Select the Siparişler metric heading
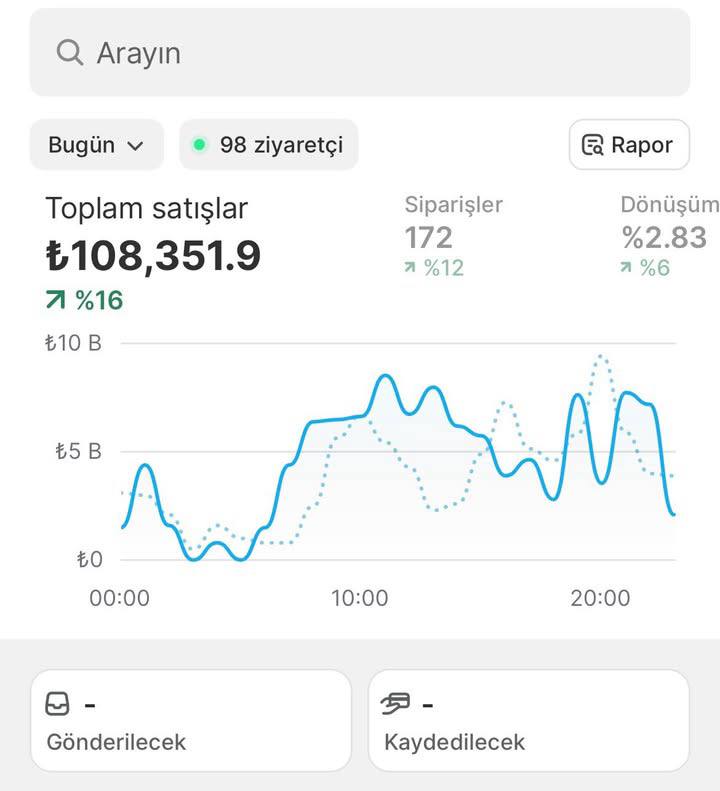The height and width of the screenshot is (791, 720). click(453, 205)
